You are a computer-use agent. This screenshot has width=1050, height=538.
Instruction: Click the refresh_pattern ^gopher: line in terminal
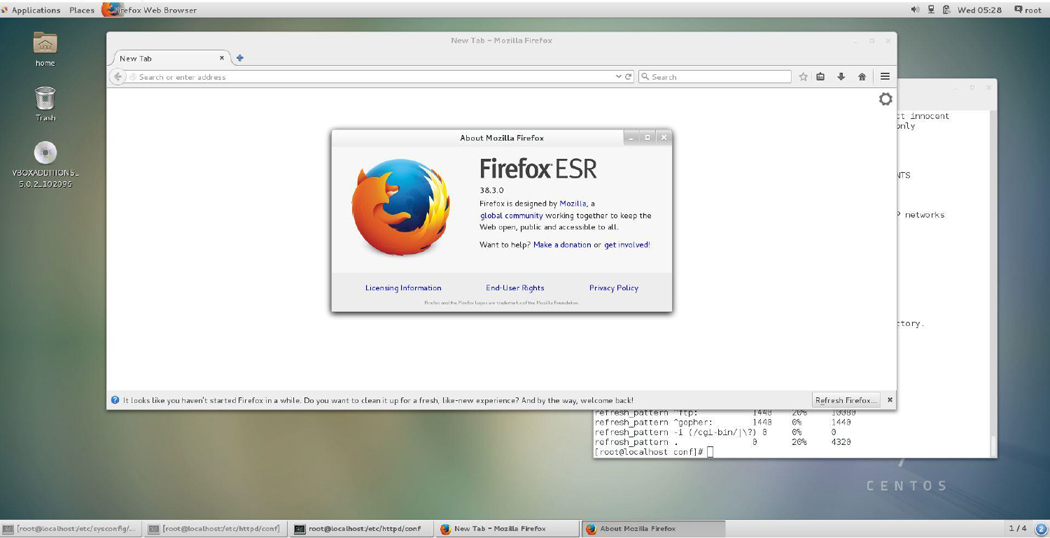coord(723,423)
